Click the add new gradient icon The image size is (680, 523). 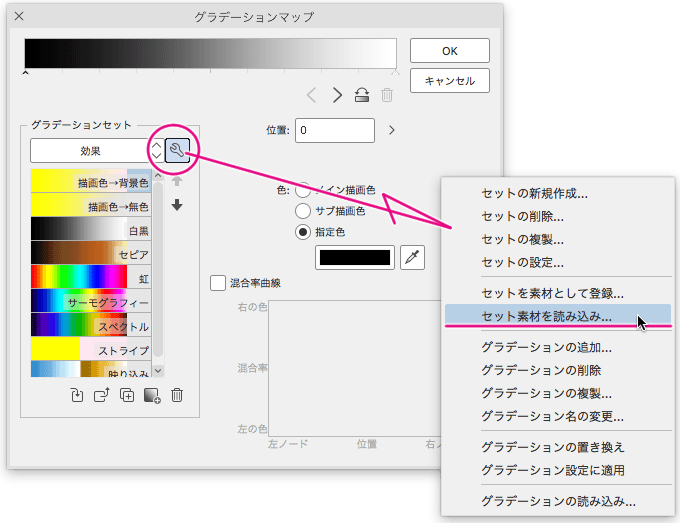pyautogui.click(x=152, y=395)
